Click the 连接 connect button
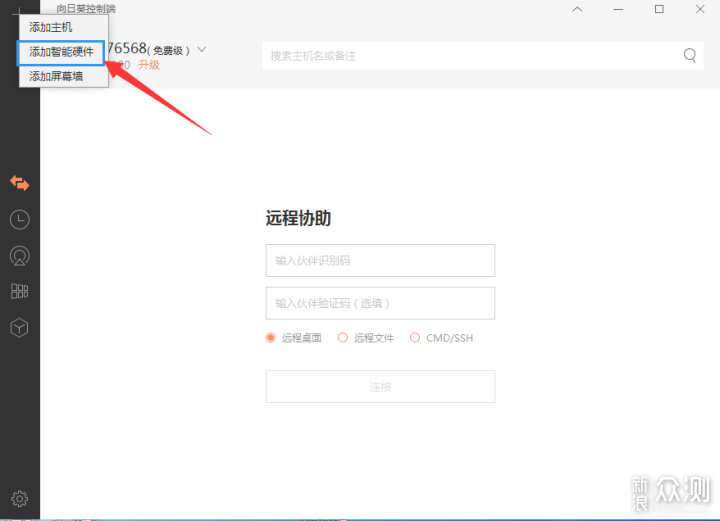Screen dimensions: 720x521 tap(380, 387)
